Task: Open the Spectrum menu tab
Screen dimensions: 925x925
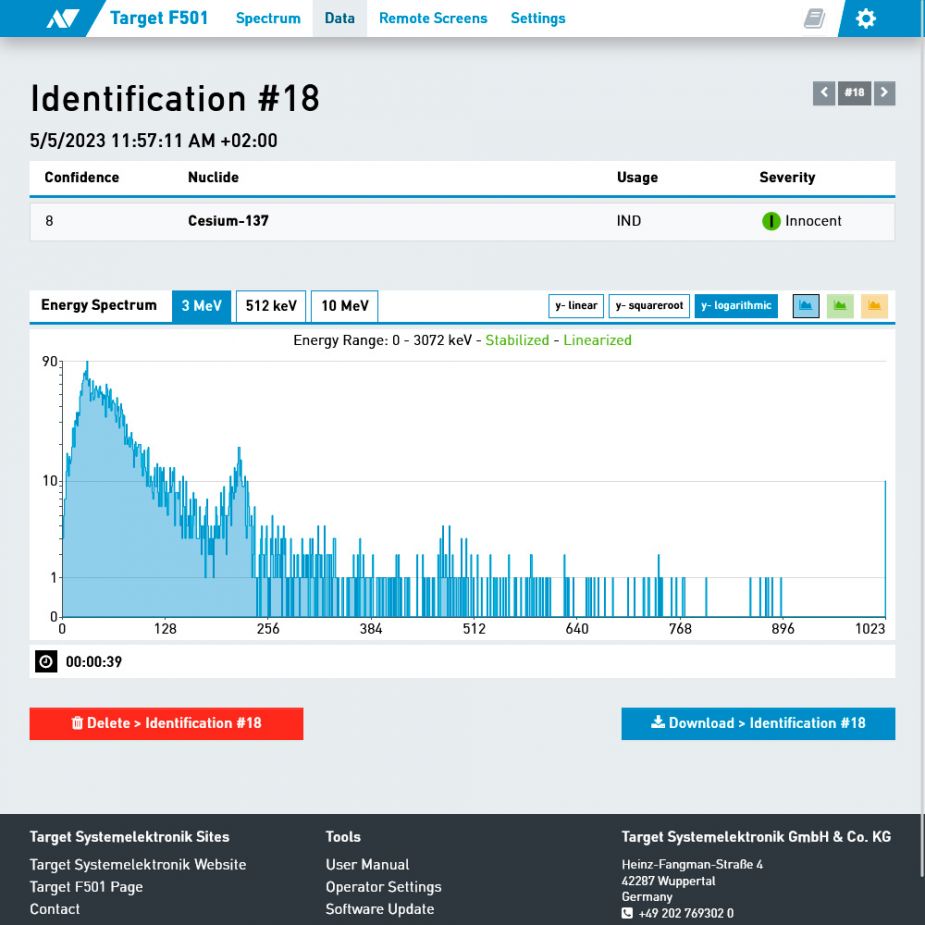Action: (x=268, y=18)
